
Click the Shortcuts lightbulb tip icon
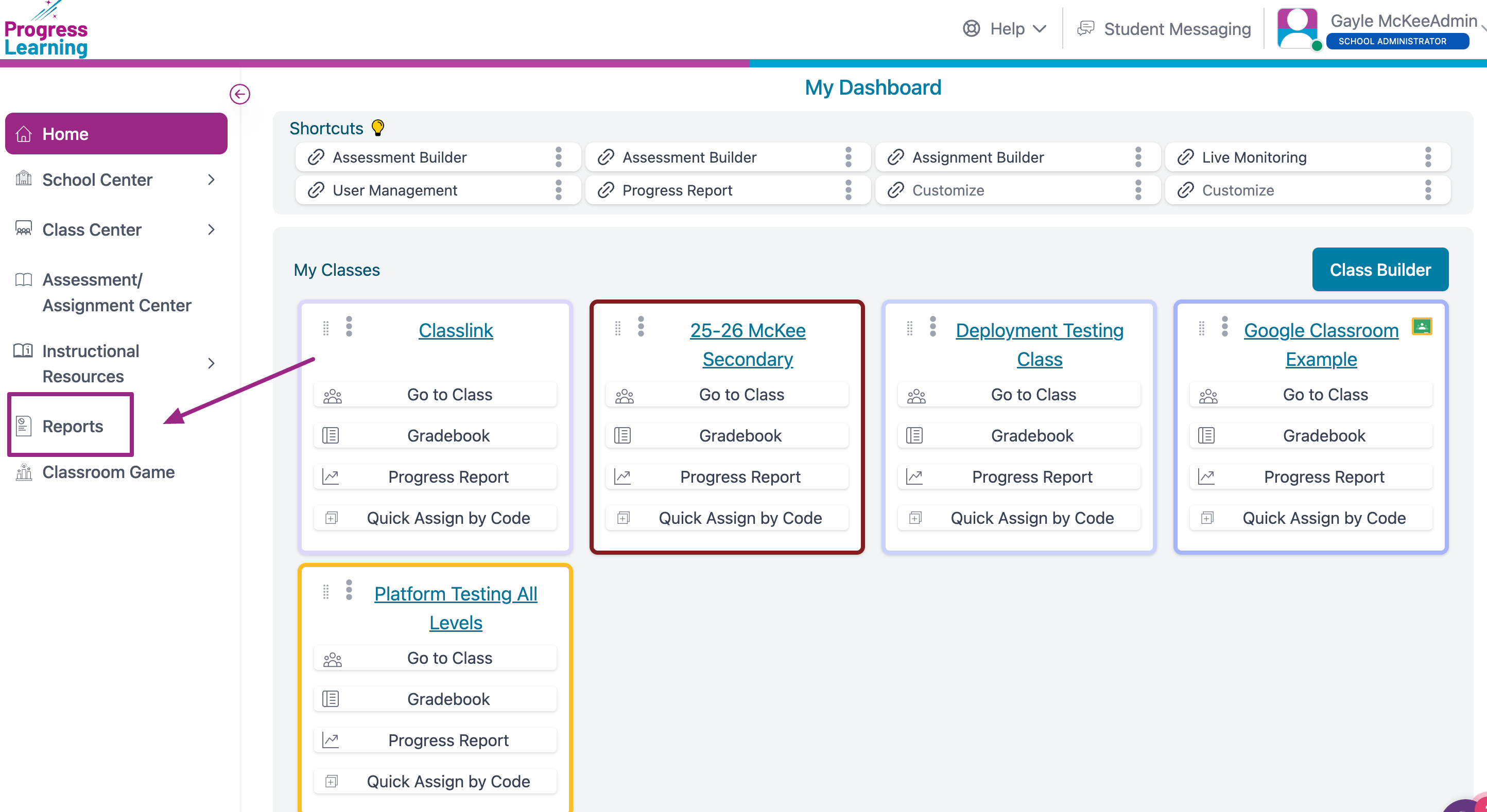pos(377,128)
